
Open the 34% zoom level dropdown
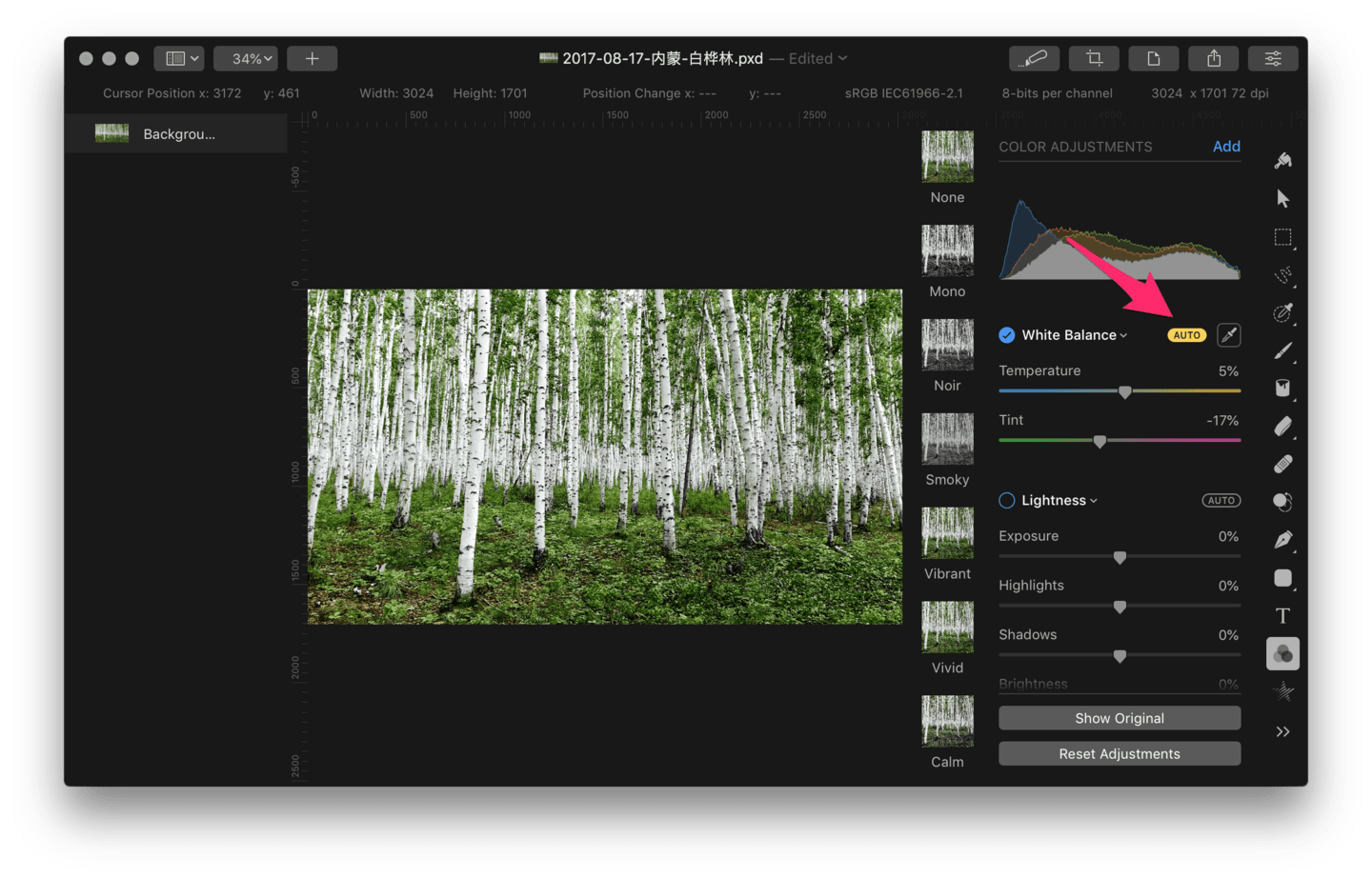pyautogui.click(x=246, y=59)
